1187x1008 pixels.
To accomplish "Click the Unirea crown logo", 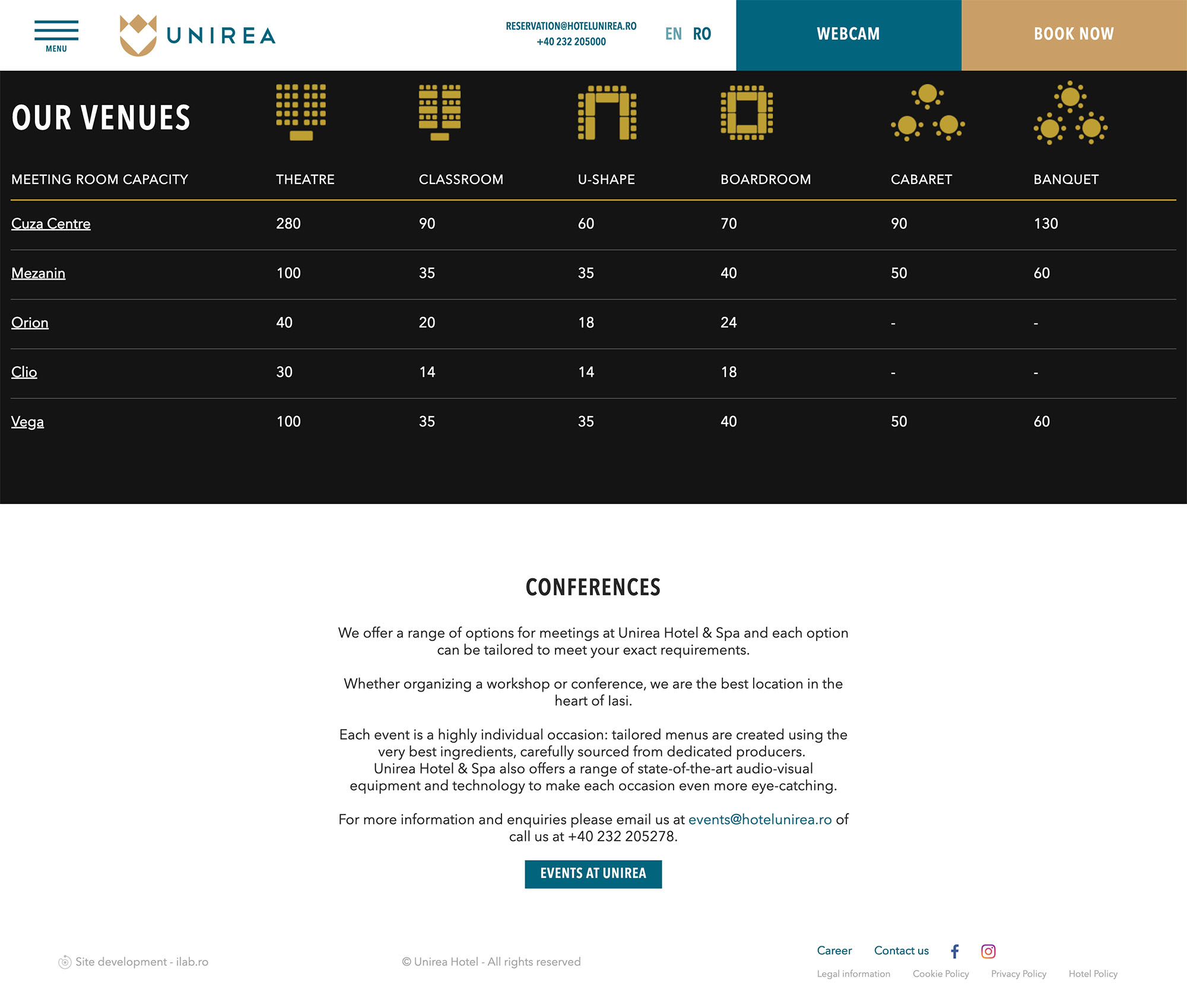I will tap(138, 35).
